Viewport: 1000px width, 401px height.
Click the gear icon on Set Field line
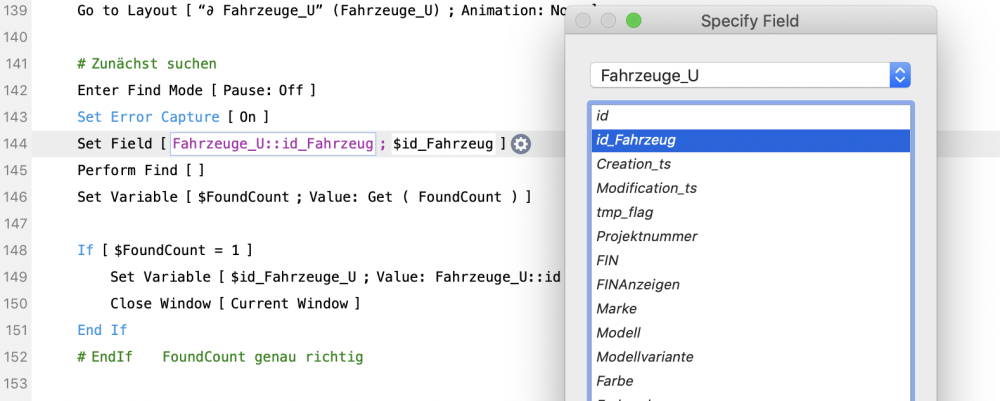click(521, 144)
